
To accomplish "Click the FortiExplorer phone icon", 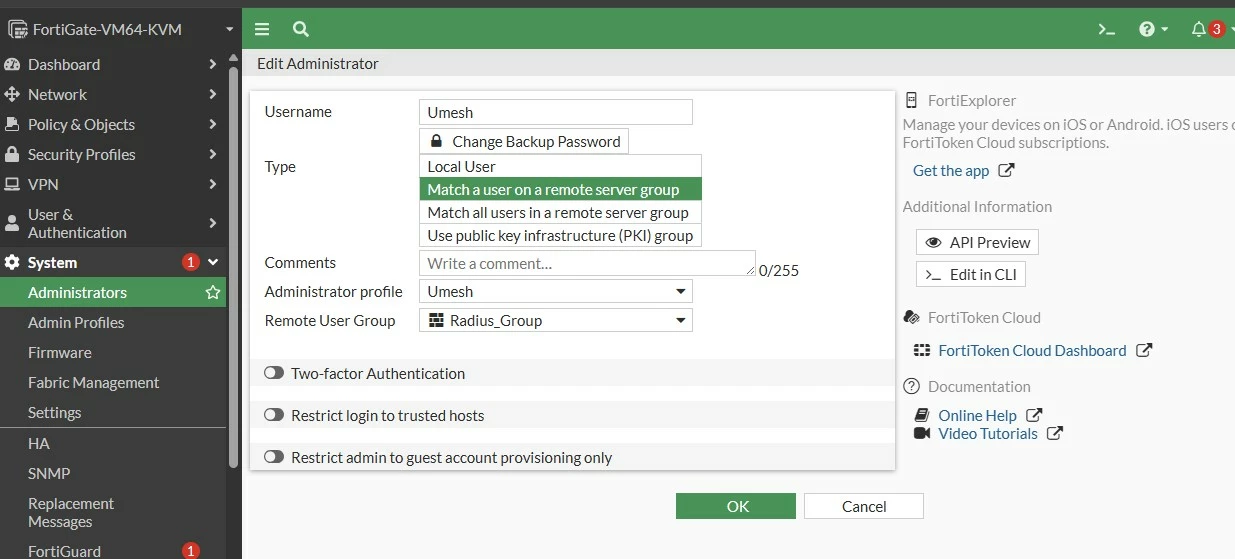I will click(x=911, y=100).
